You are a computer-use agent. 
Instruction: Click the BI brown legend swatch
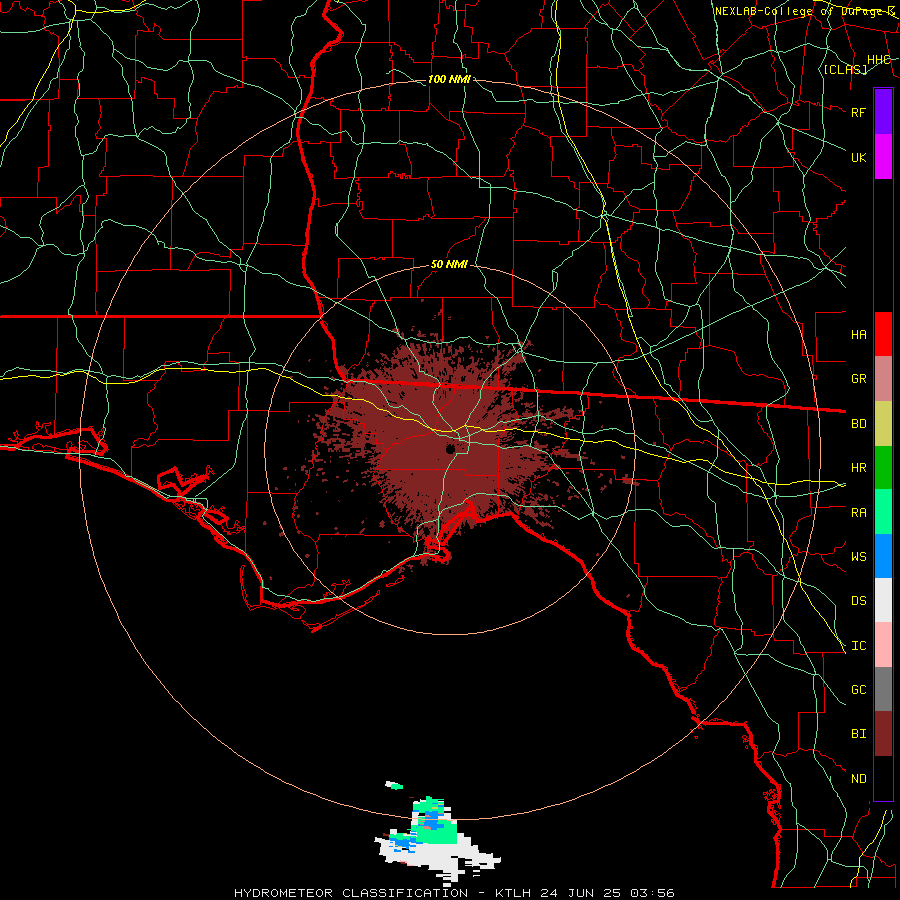point(883,734)
